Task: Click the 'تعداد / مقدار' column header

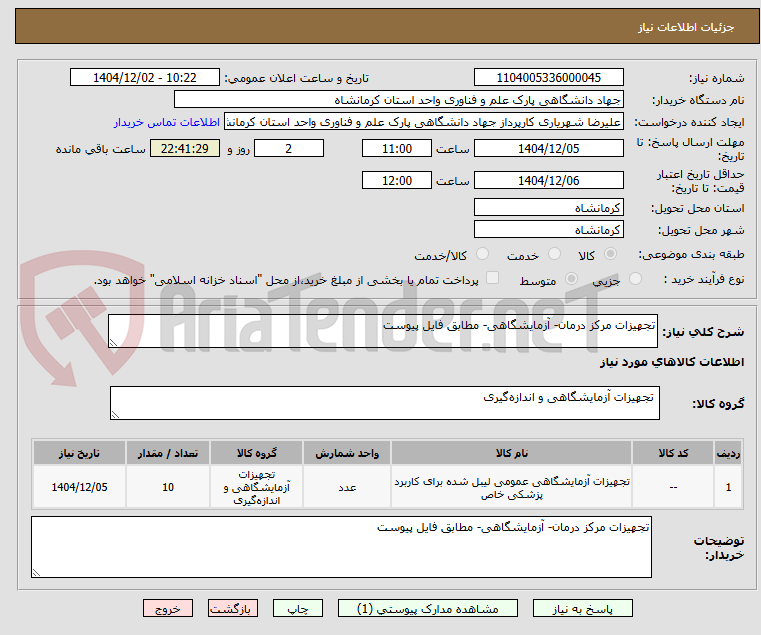Action: (x=167, y=453)
